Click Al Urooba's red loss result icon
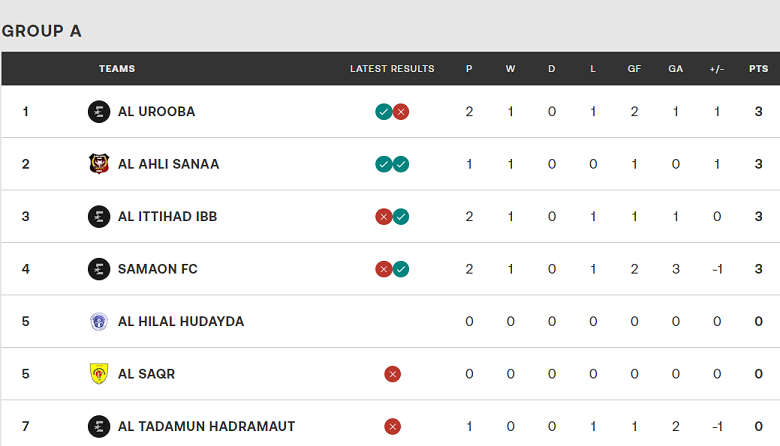Viewport: 780px width, 446px height. 401,112
